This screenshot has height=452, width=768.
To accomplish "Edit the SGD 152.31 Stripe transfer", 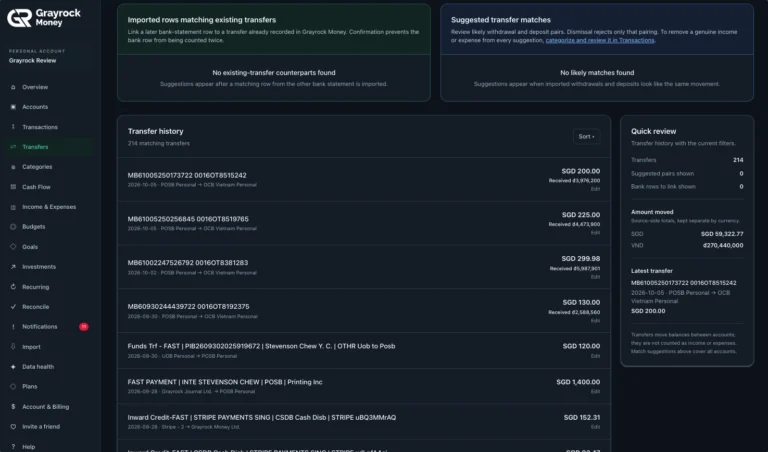I will pos(595,427).
